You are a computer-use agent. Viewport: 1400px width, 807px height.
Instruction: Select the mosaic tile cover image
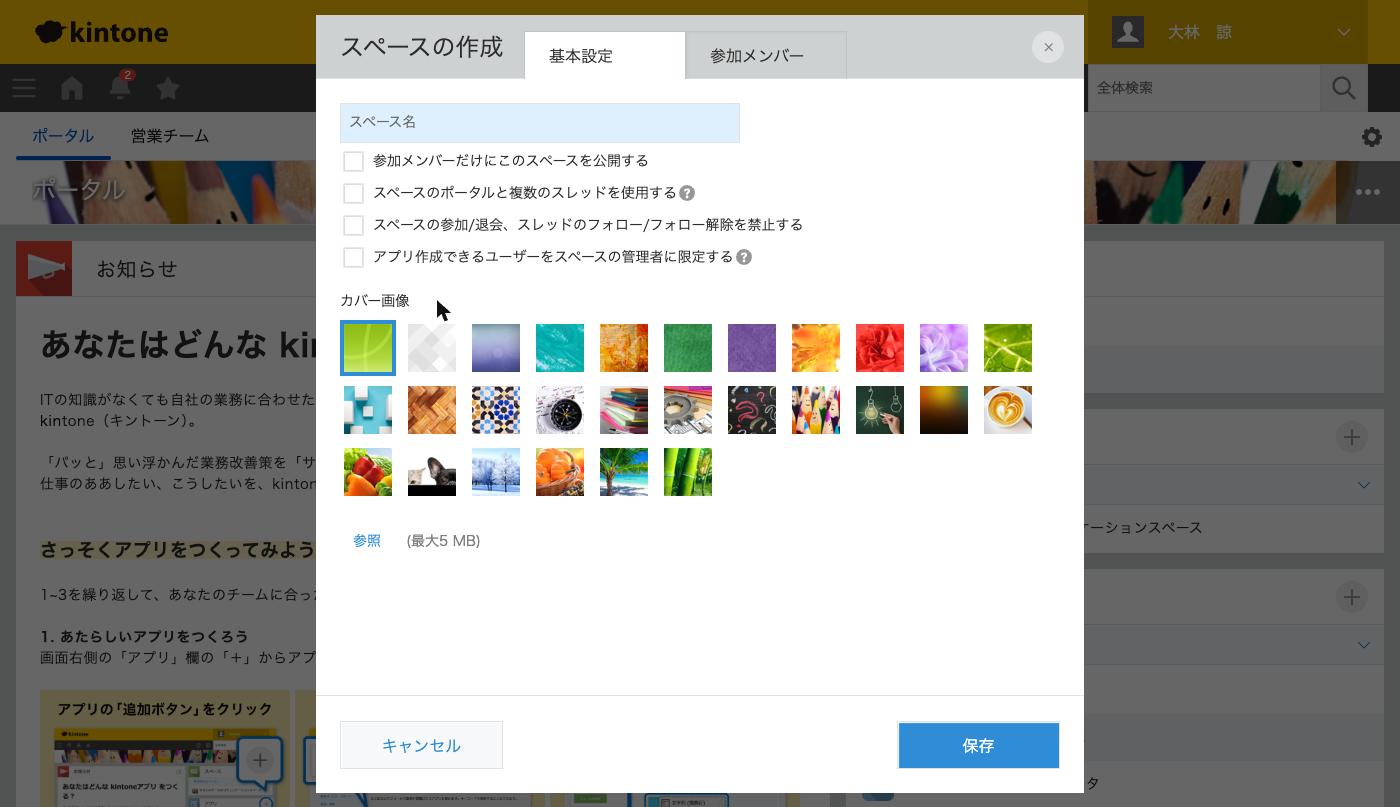[496, 410]
